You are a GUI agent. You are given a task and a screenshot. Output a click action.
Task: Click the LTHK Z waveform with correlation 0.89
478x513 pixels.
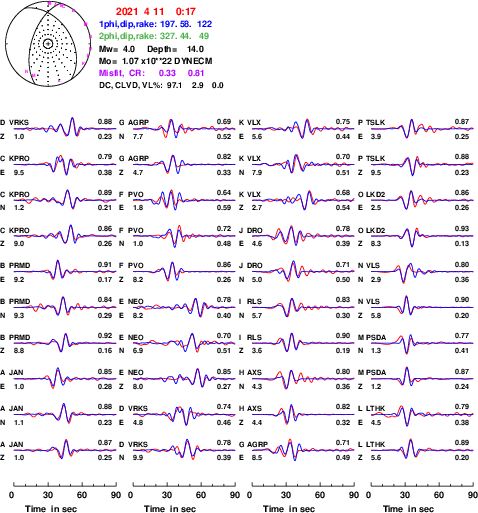coord(422,450)
